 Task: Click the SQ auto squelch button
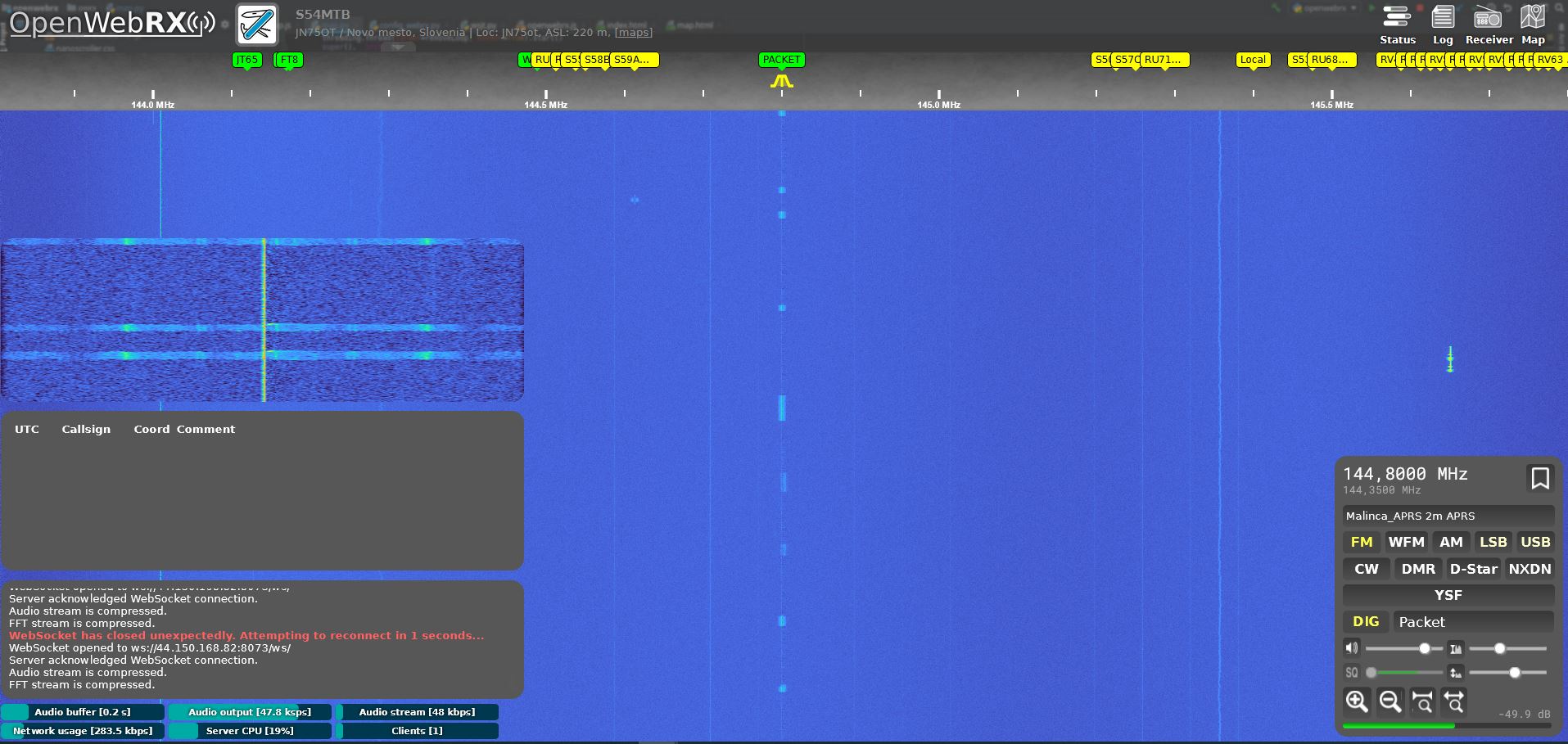pos(1351,673)
